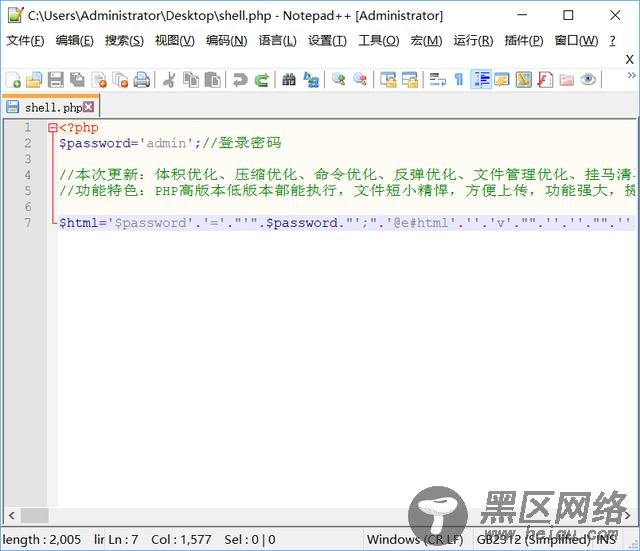Screen dimensions: 640x551
Task: Click line number 7 in the margin
Action: click(28, 223)
